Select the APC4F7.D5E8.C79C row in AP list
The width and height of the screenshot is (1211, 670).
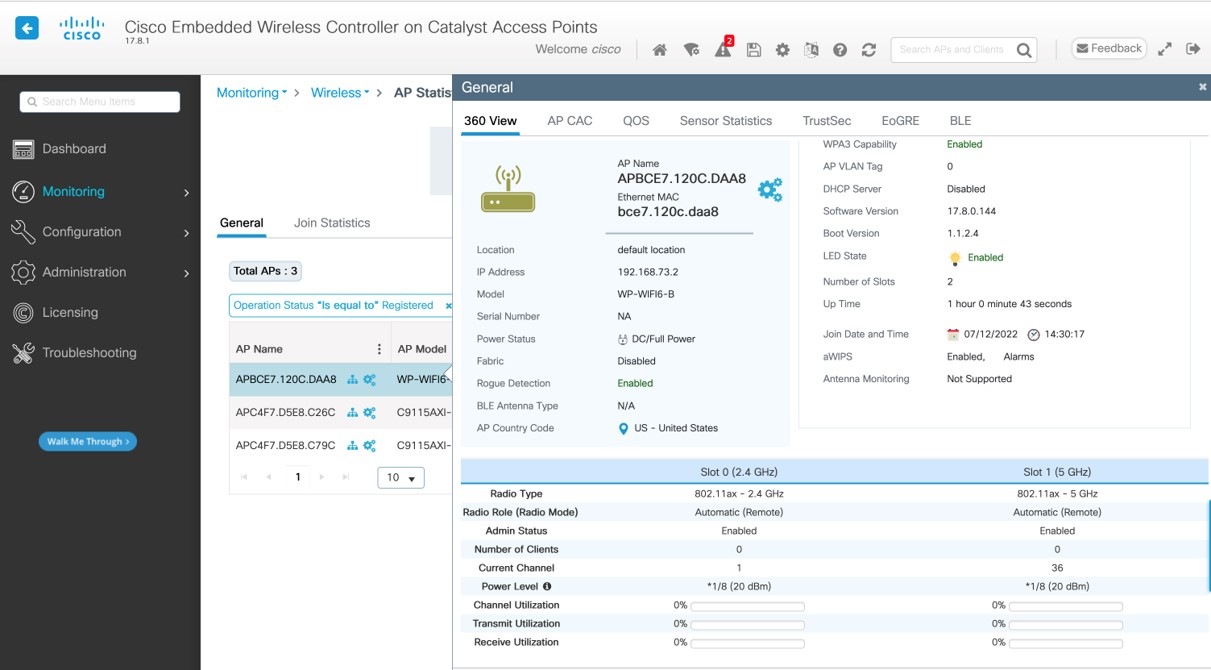tap(285, 445)
